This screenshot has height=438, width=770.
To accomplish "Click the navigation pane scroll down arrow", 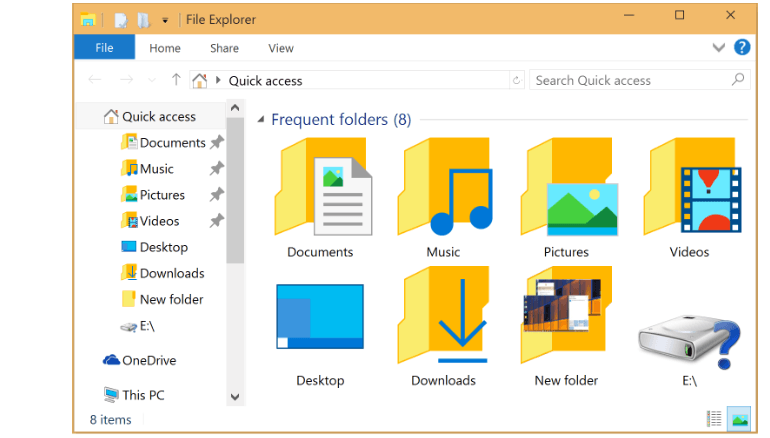I will pyautogui.click(x=235, y=397).
